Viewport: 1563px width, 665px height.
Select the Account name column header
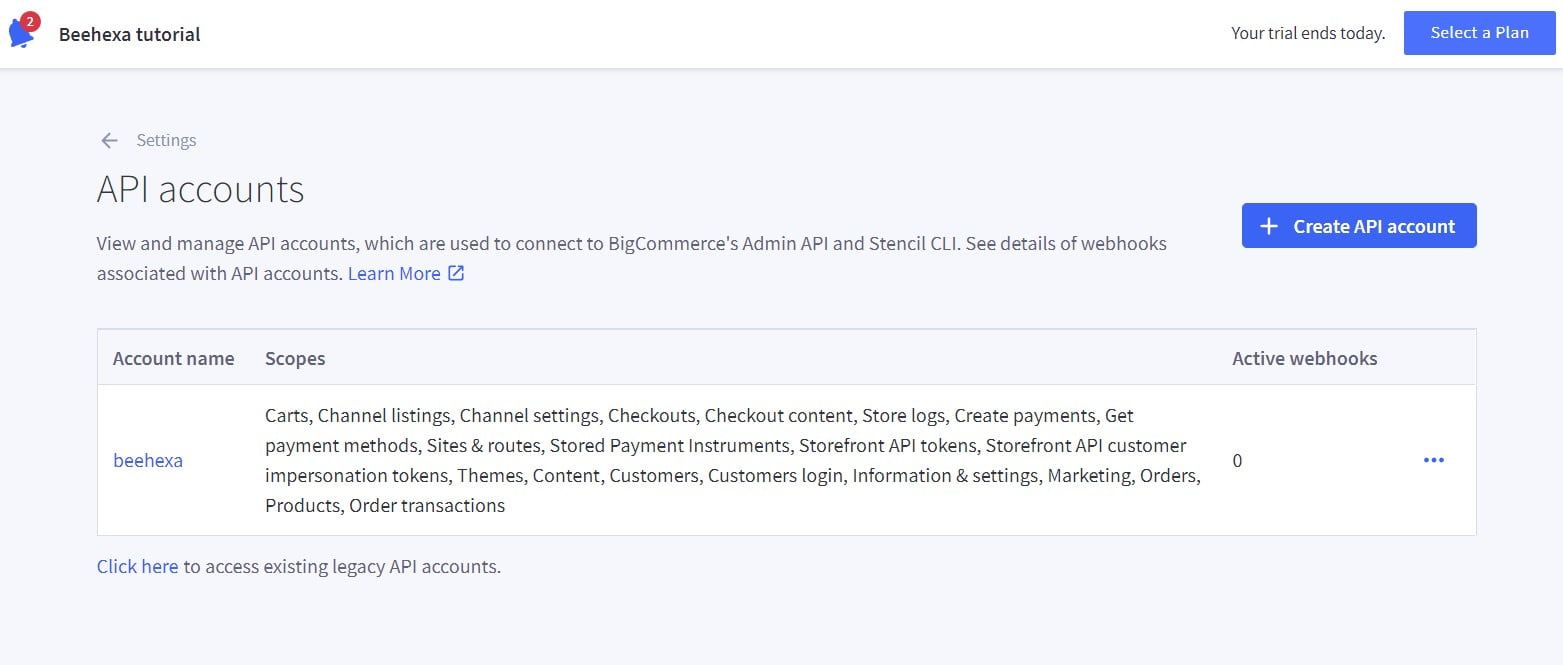pos(173,357)
